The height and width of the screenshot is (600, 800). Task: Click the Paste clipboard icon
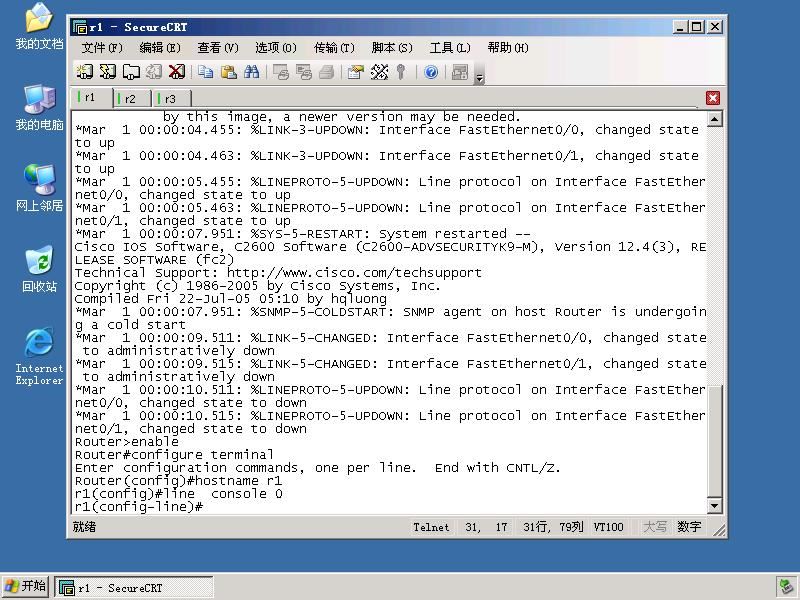tap(229, 72)
